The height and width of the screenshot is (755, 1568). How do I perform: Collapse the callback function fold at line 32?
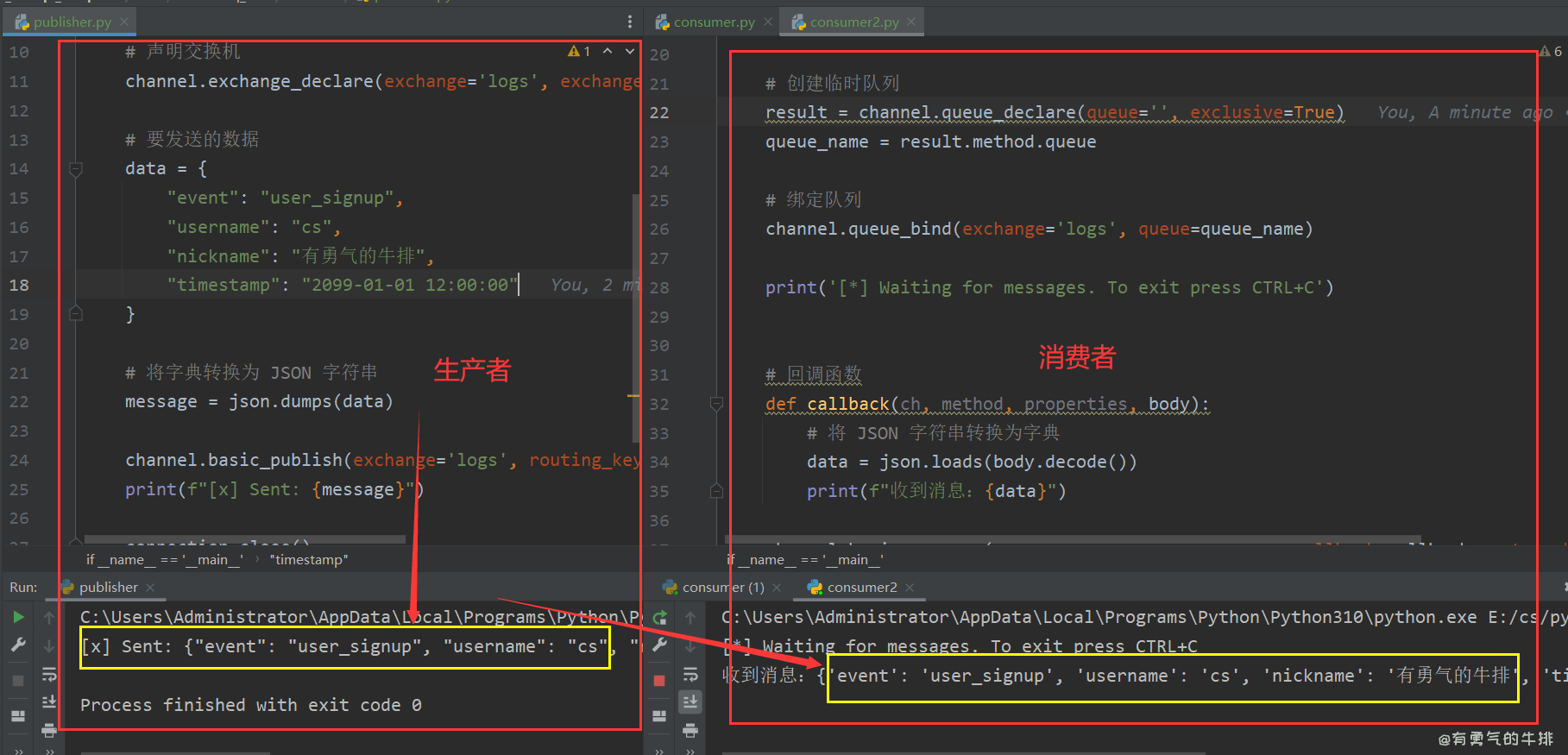(716, 403)
